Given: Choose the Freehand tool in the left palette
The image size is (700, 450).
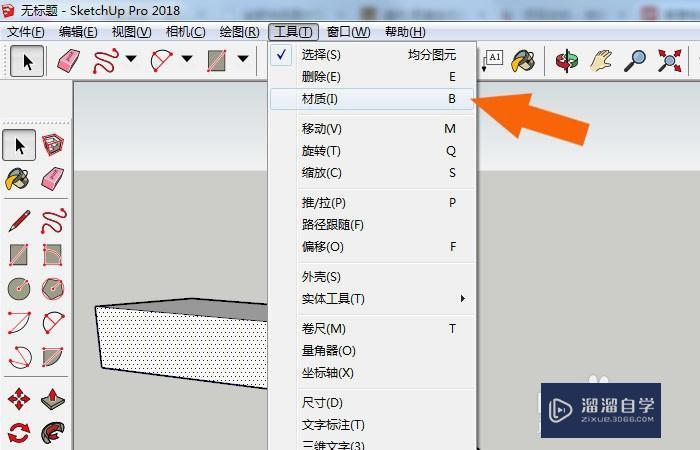Looking at the screenshot, I should tap(54, 221).
